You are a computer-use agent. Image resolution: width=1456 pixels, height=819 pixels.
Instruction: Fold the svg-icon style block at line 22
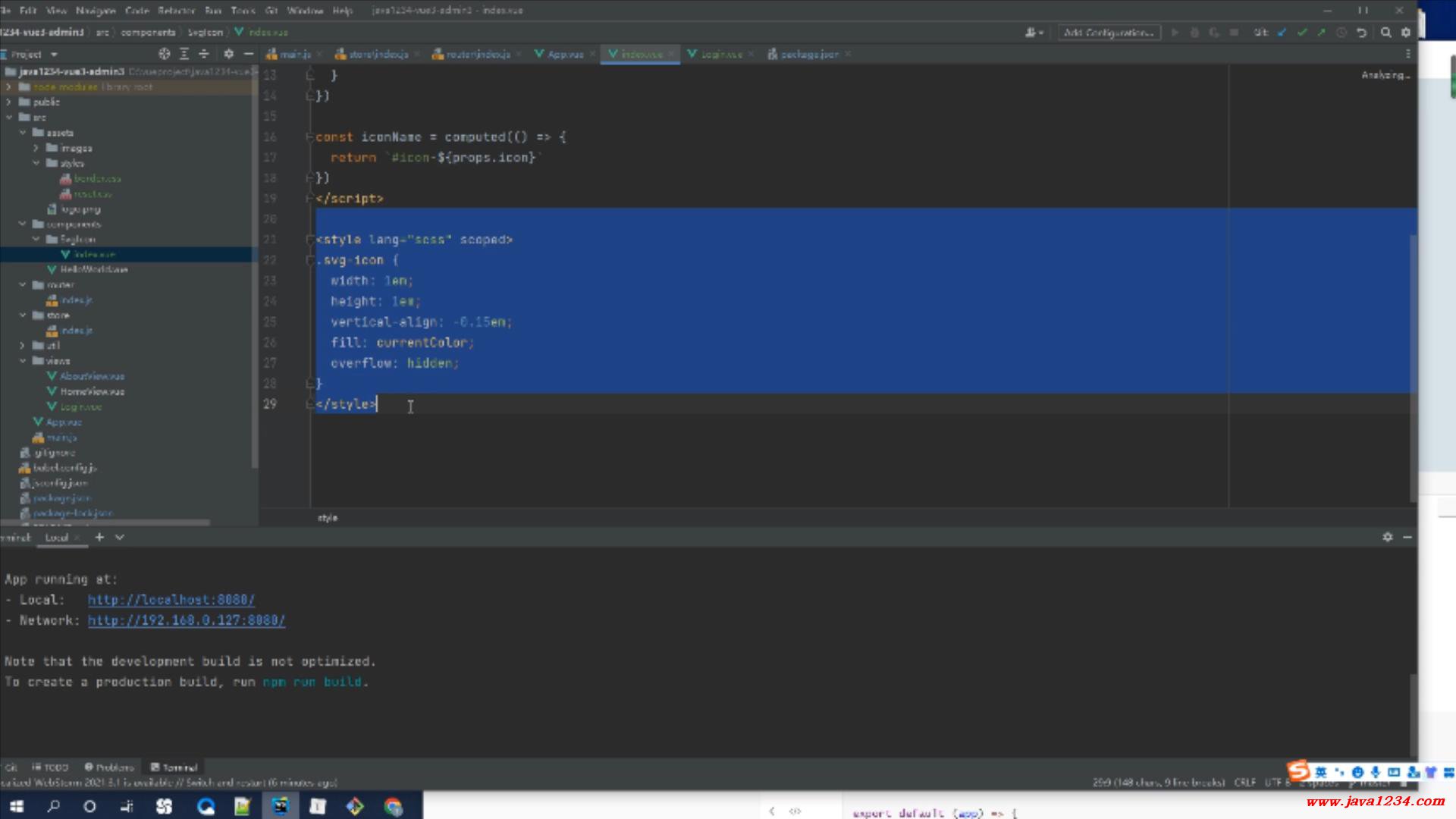tap(309, 260)
